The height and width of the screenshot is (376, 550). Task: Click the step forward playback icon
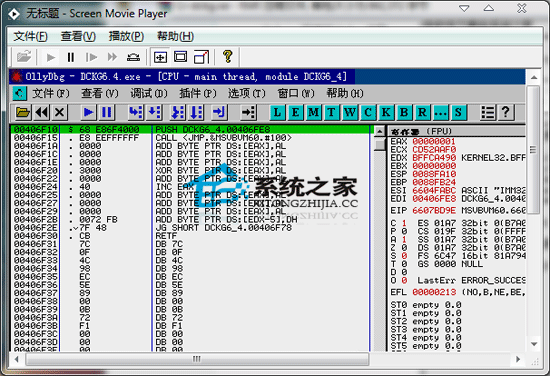pyautogui.click(x=91, y=57)
